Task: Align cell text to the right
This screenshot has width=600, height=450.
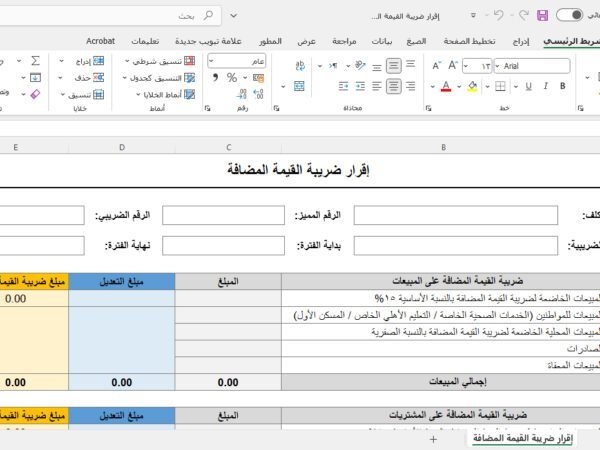Action: click(x=411, y=86)
